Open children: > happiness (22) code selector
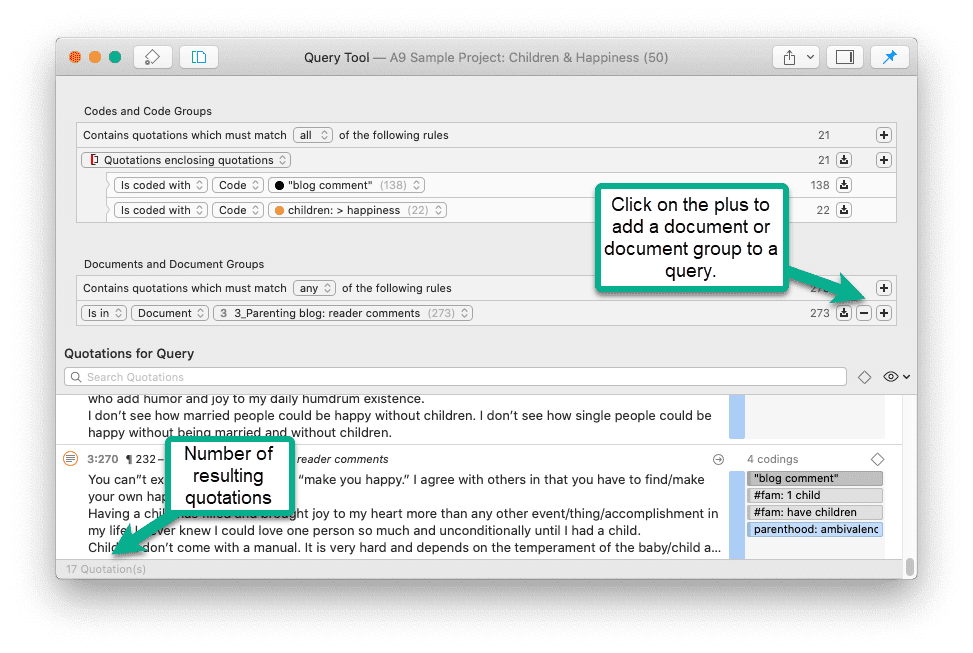 coord(357,210)
